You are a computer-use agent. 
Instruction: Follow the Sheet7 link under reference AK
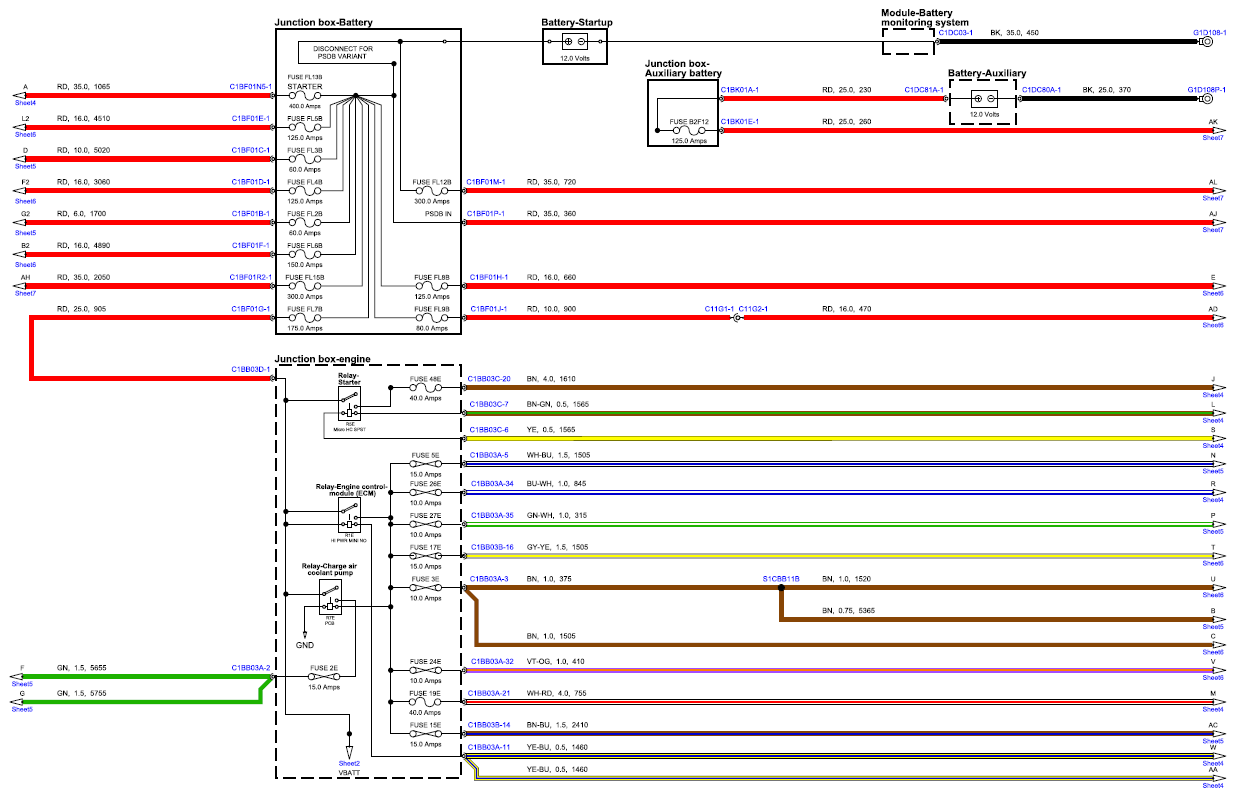click(1213, 137)
